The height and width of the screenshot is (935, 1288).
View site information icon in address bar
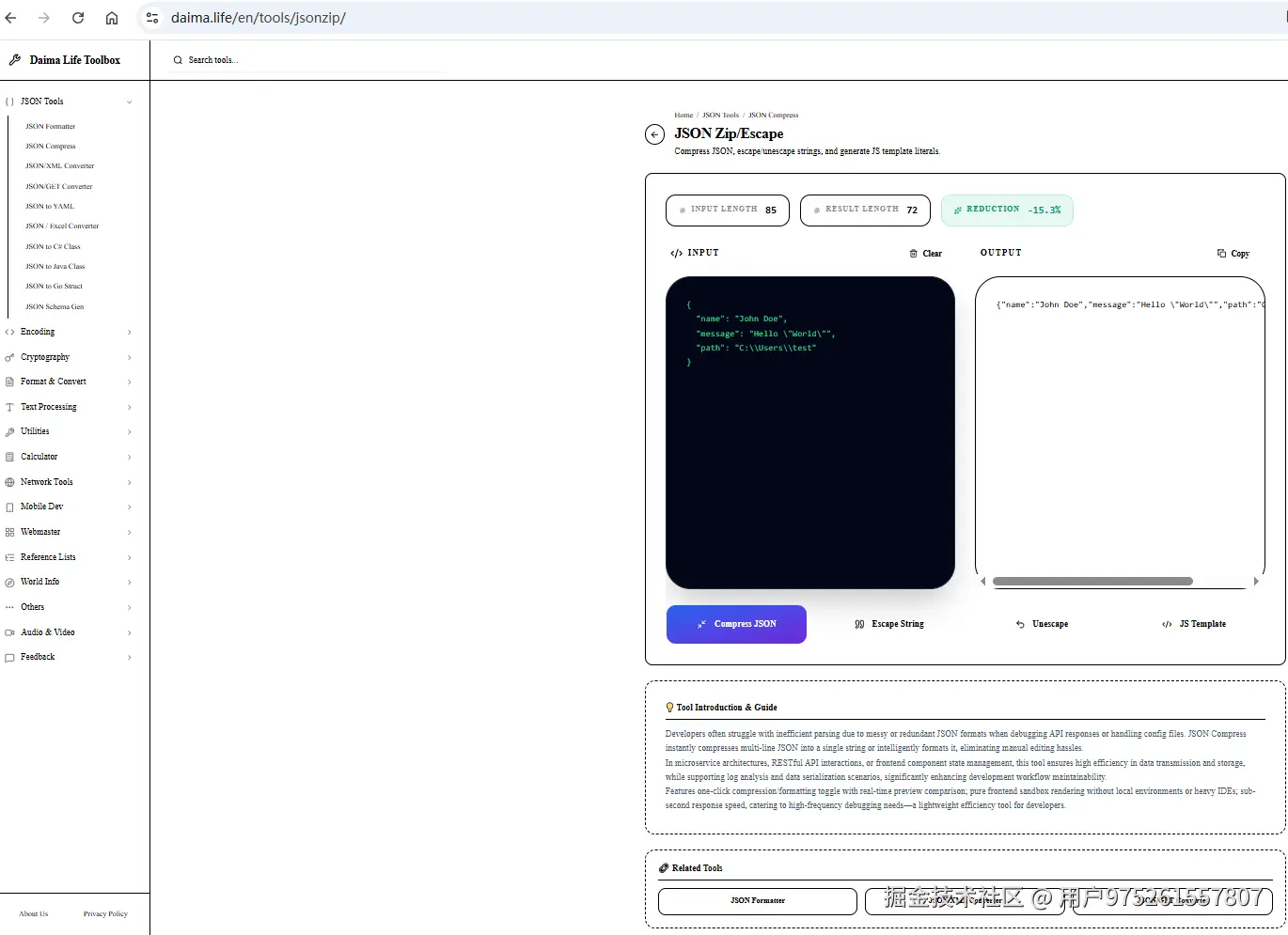pyautogui.click(x=152, y=18)
